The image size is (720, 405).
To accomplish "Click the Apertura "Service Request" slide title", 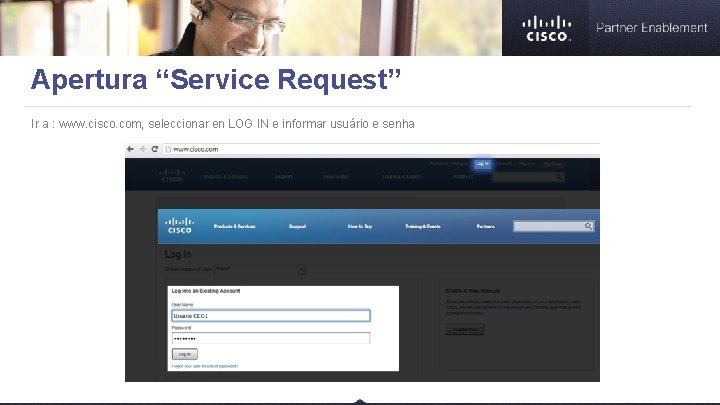I will (216, 79).
